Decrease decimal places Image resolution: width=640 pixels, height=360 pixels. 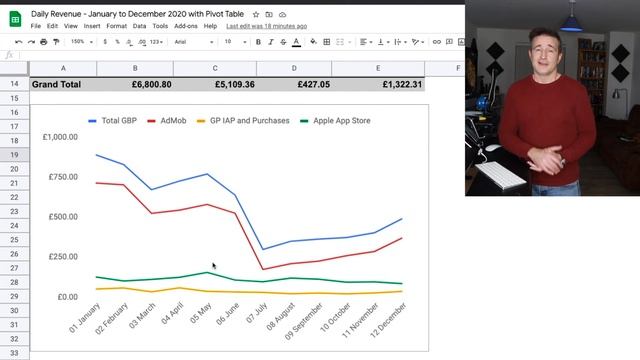coord(129,42)
